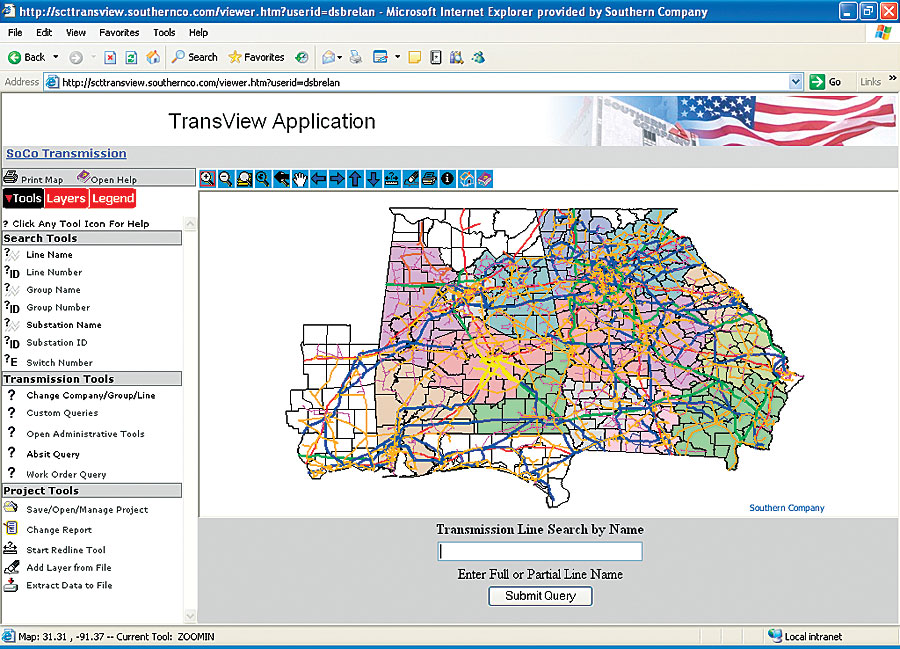Click the Southern Company link below map

point(786,508)
